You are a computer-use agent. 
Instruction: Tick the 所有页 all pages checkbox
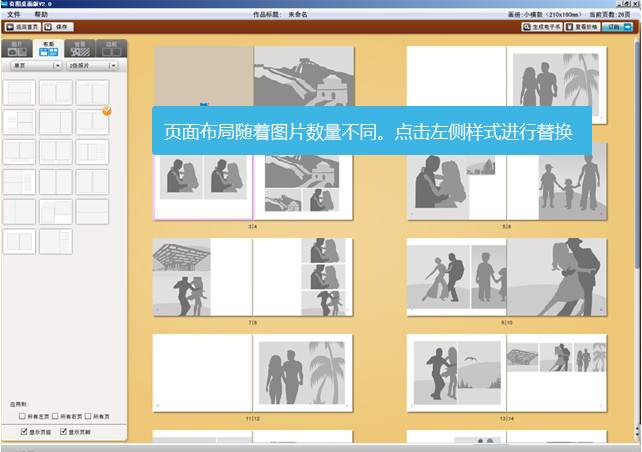pyautogui.click(x=88, y=416)
